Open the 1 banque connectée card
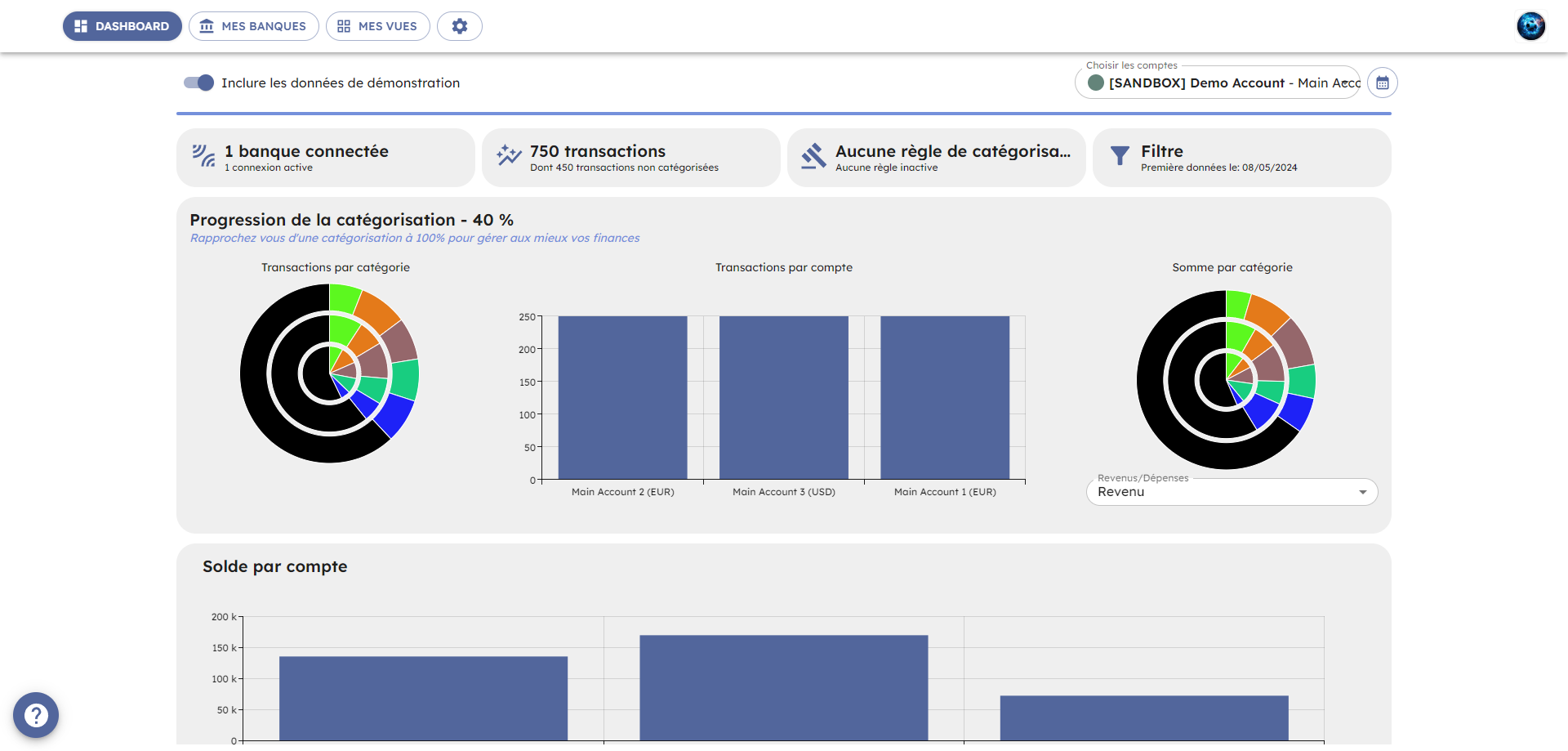The image size is (1568, 751). coord(326,158)
